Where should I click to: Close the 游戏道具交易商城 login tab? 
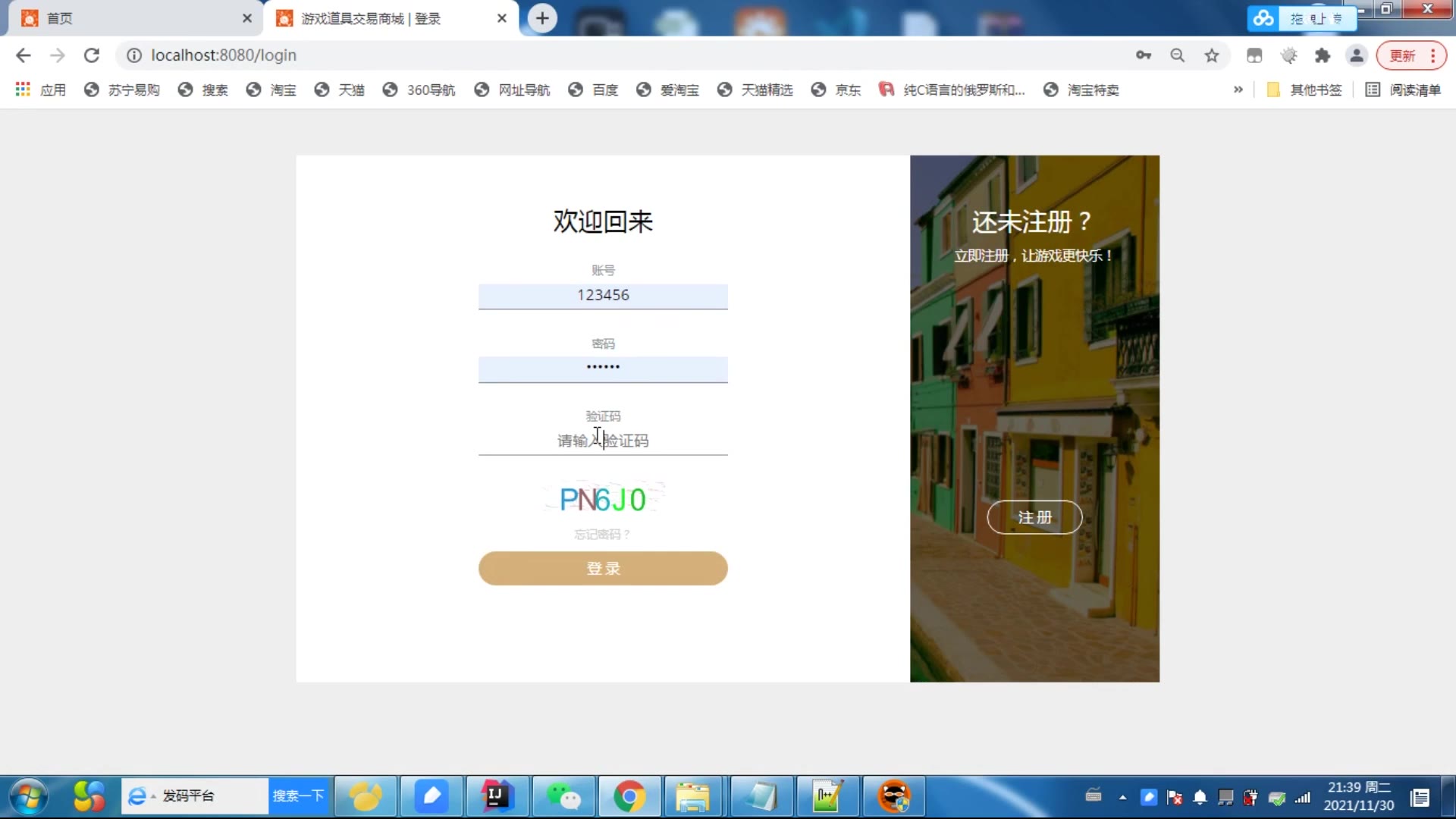pos(502,18)
